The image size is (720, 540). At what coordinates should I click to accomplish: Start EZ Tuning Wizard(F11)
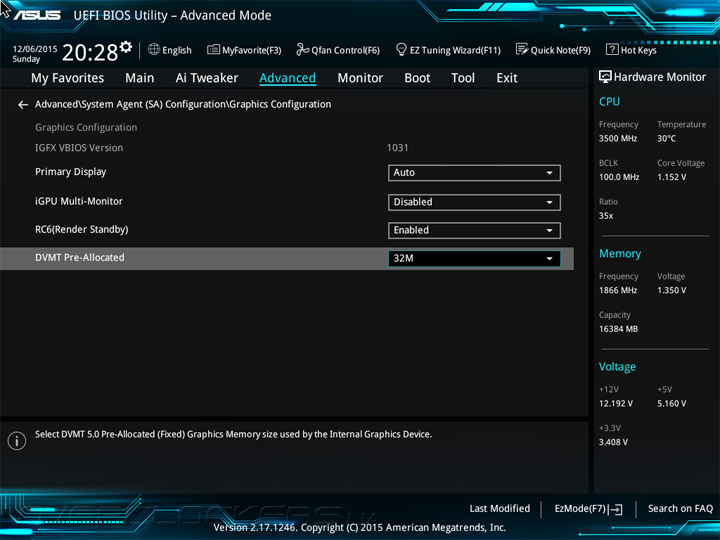tap(448, 50)
